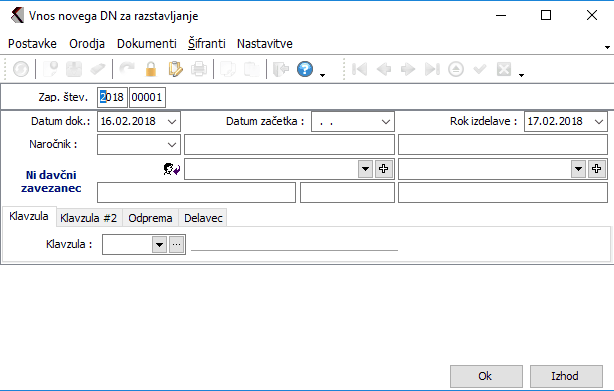Screen dimensions: 614x391
Task: Click the undo arrow toolbar icon
Action: click(127, 69)
